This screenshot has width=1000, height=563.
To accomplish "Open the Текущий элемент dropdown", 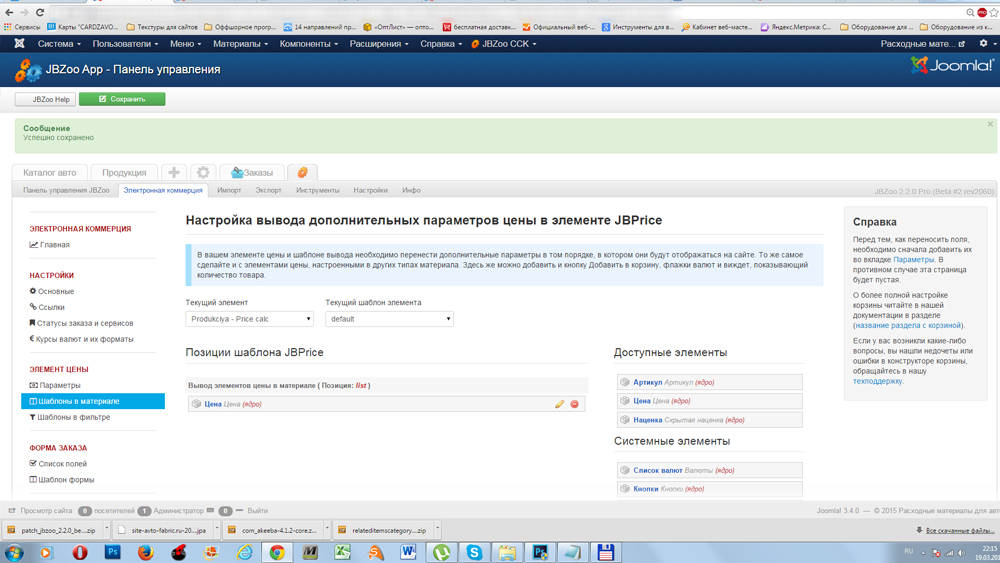I will point(249,319).
